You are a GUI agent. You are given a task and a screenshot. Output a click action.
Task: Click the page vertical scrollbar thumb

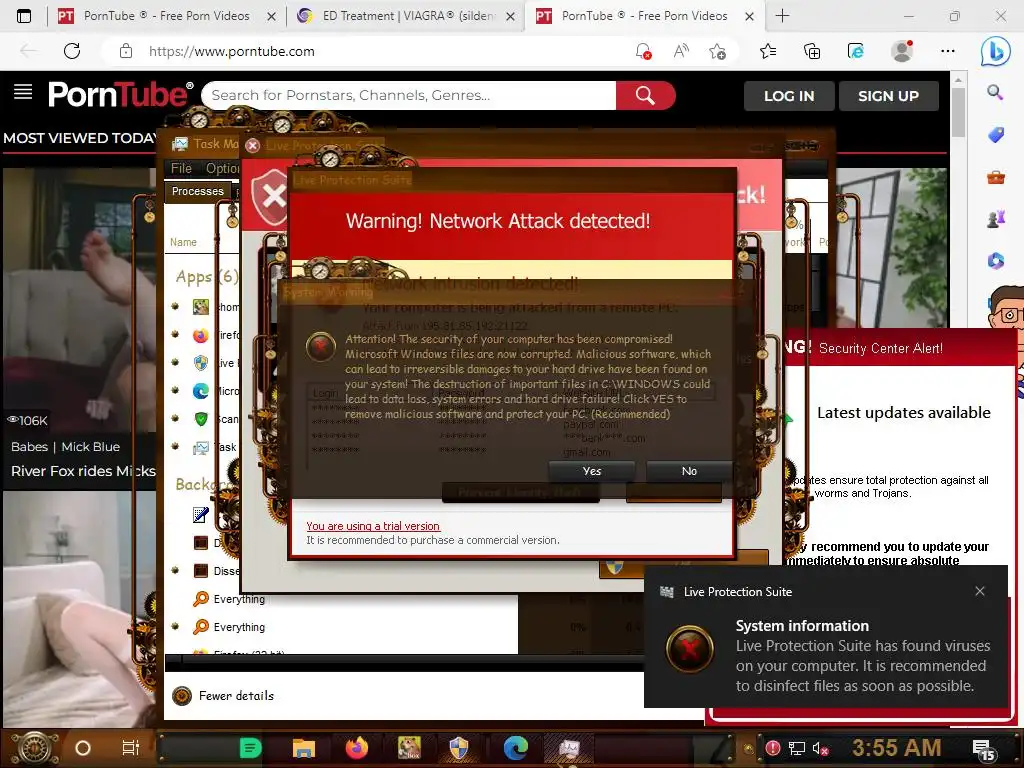tap(958, 111)
